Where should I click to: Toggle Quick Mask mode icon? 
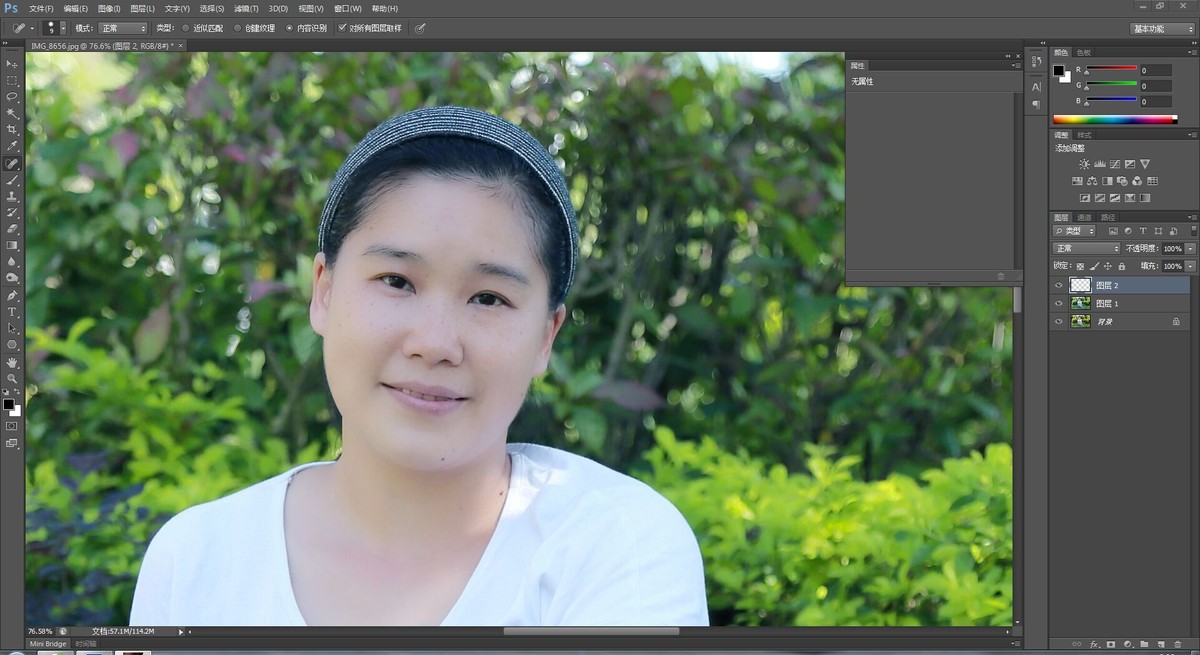(x=12, y=426)
